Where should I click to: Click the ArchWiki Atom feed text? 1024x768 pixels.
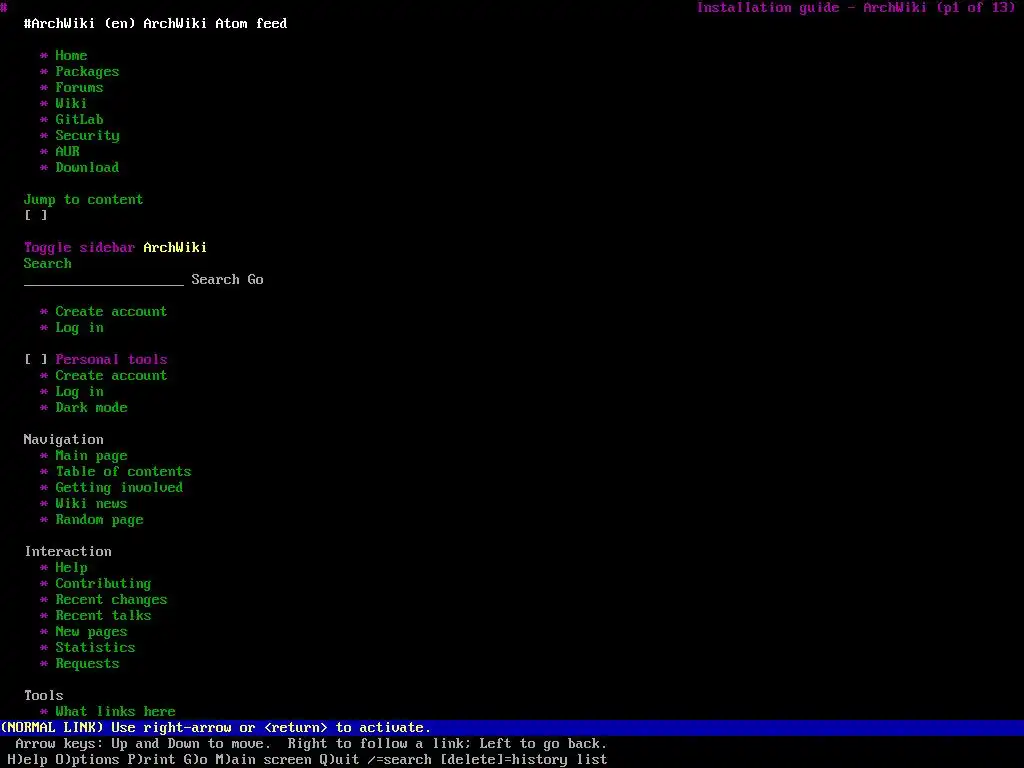coord(215,24)
